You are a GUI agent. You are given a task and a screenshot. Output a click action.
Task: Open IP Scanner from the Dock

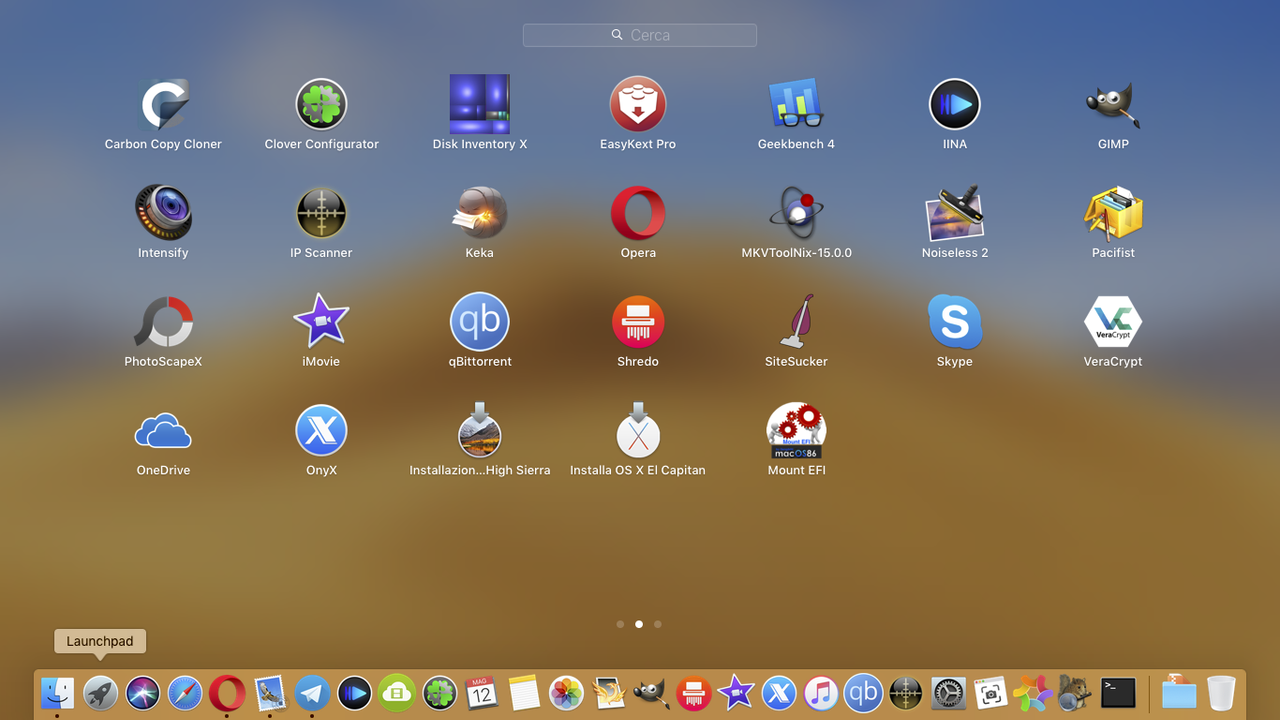coord(906,692)
